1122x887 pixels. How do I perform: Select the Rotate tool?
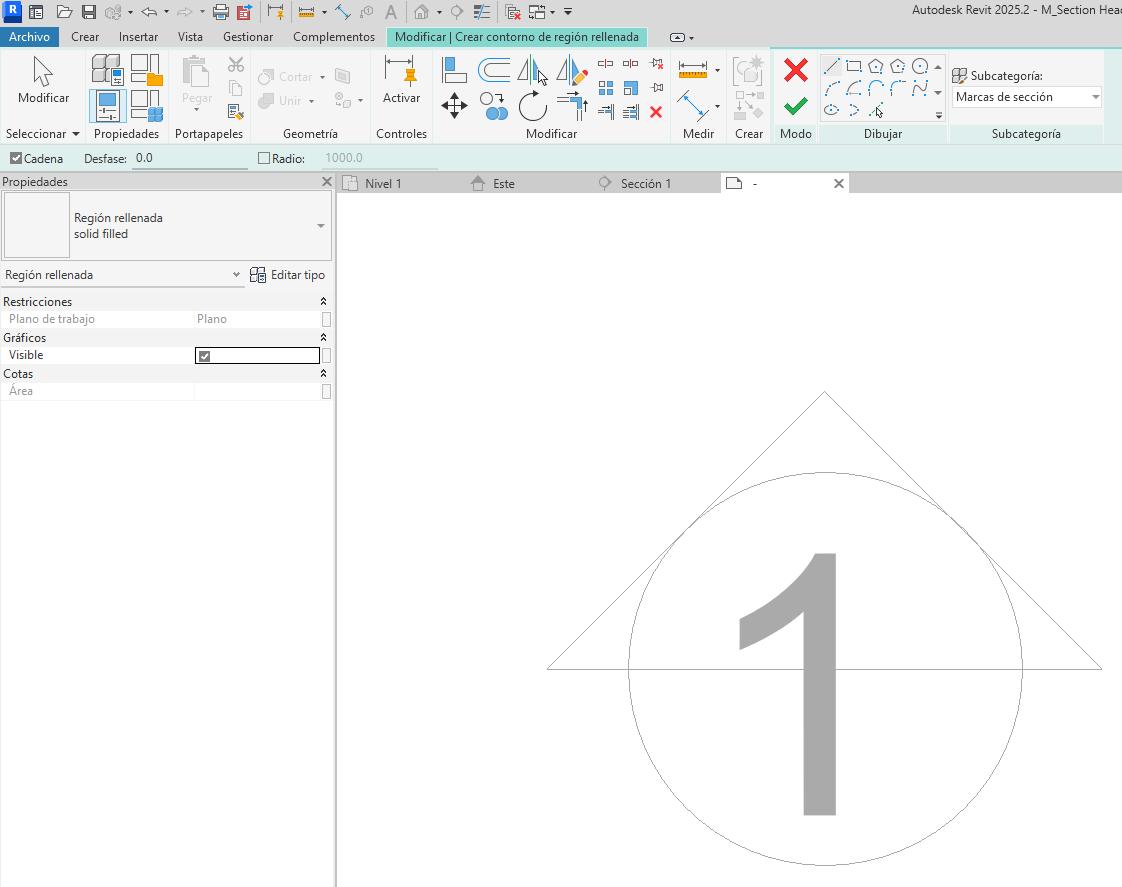tap(532, 107)
